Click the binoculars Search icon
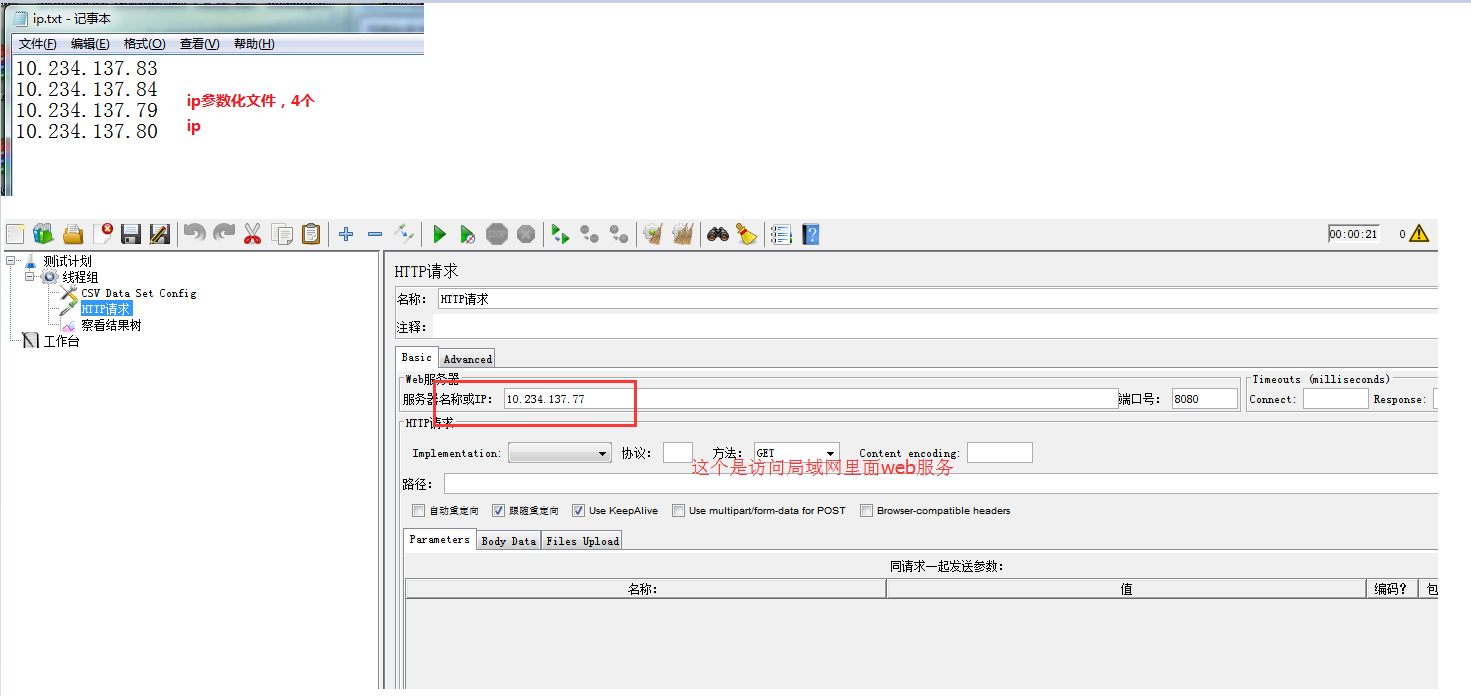Screen dimensions: 1471x696 (717, 234)
